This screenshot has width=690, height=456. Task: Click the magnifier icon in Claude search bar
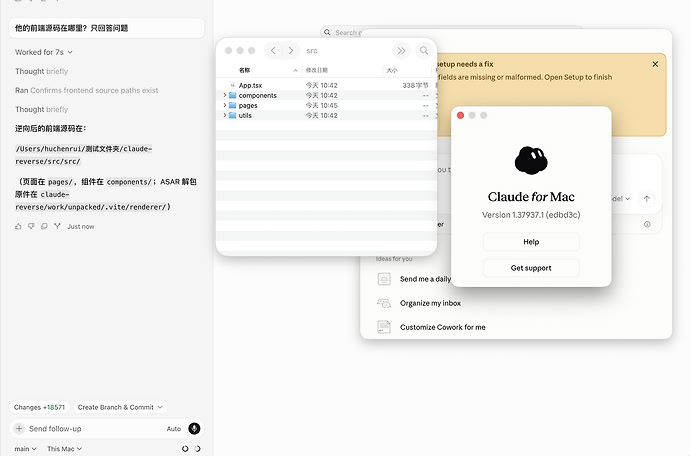pos(327,32)
